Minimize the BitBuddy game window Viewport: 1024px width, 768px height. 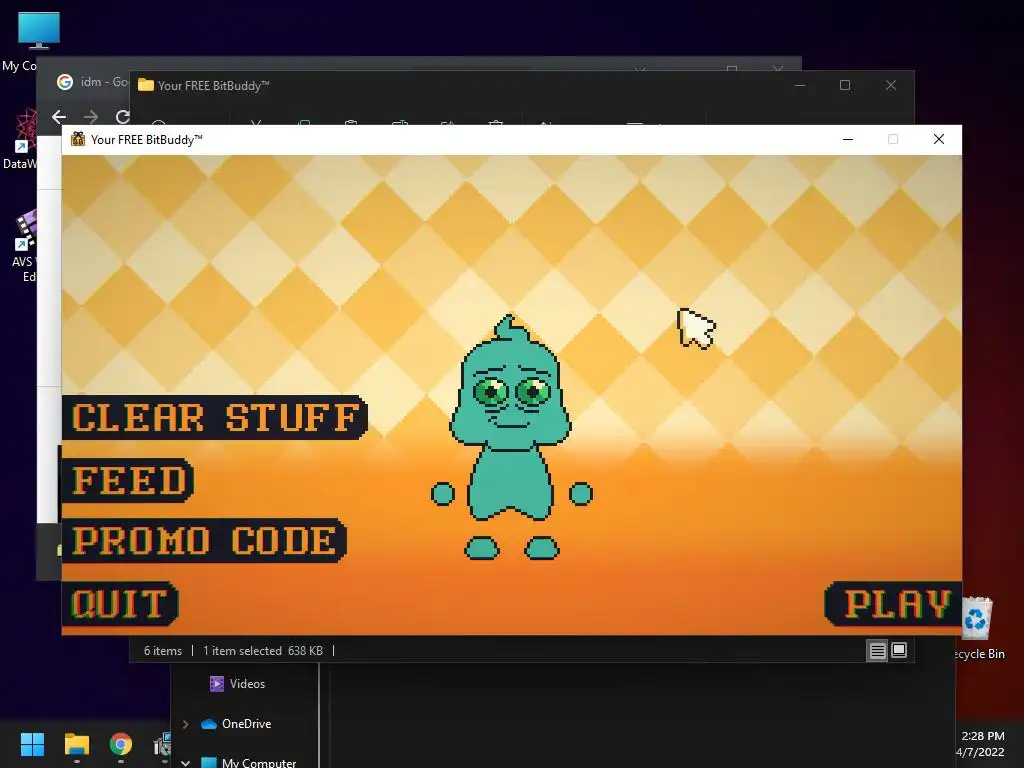pyautogui.click(x=848, y=139)
